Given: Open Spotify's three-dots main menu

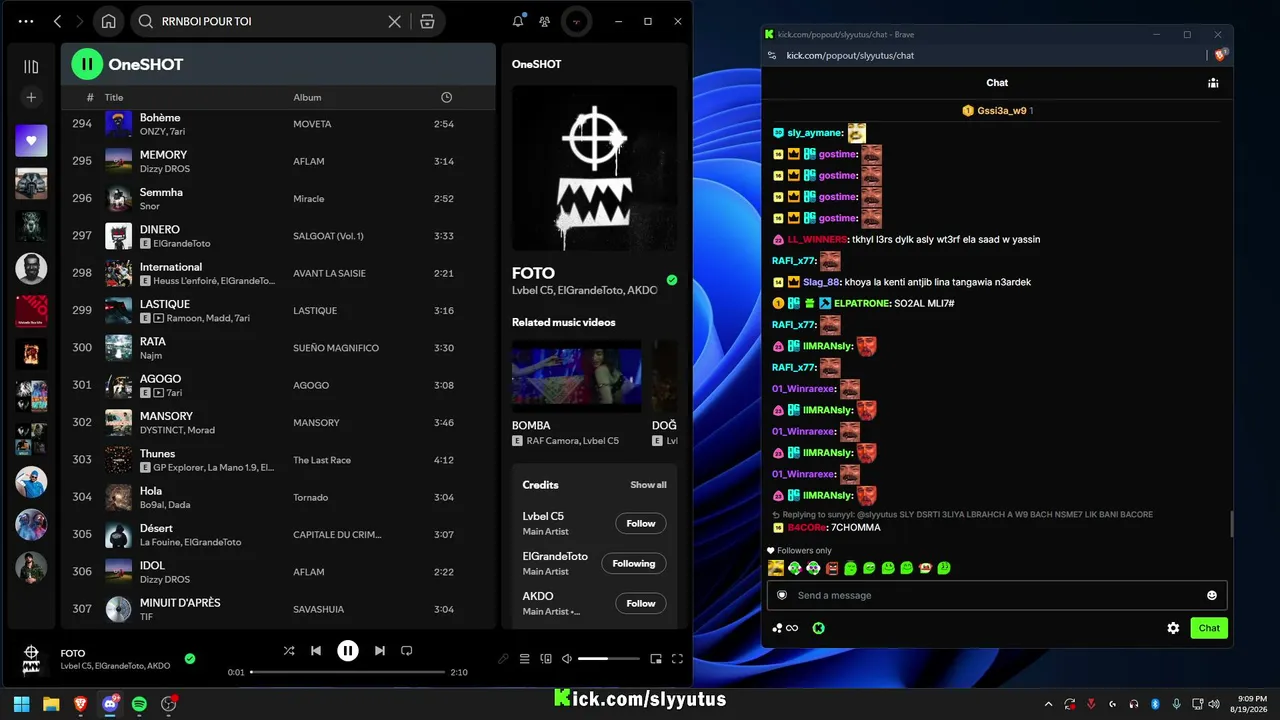Looking at the screenshot, I should click(x=26, y=21).
